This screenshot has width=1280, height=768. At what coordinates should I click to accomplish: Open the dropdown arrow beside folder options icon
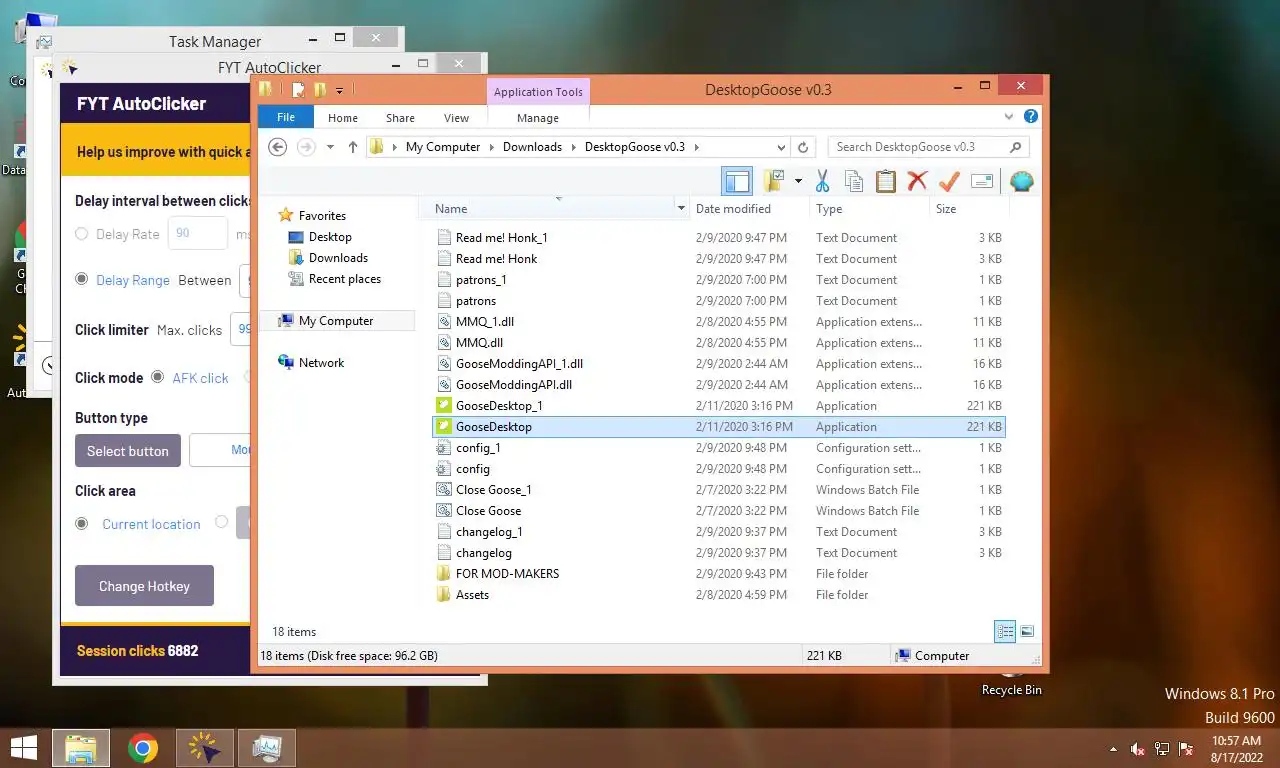[x=798, y=181]
